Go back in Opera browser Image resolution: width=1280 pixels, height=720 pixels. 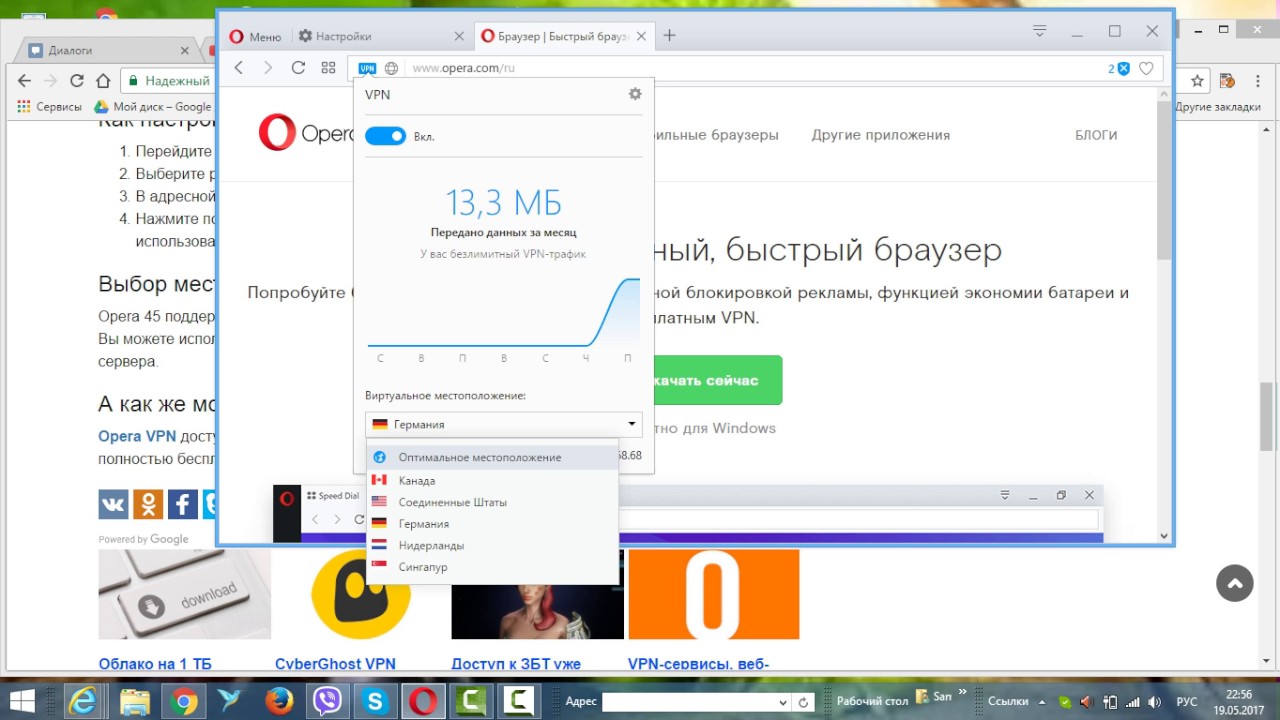click(x=239, y=68)
